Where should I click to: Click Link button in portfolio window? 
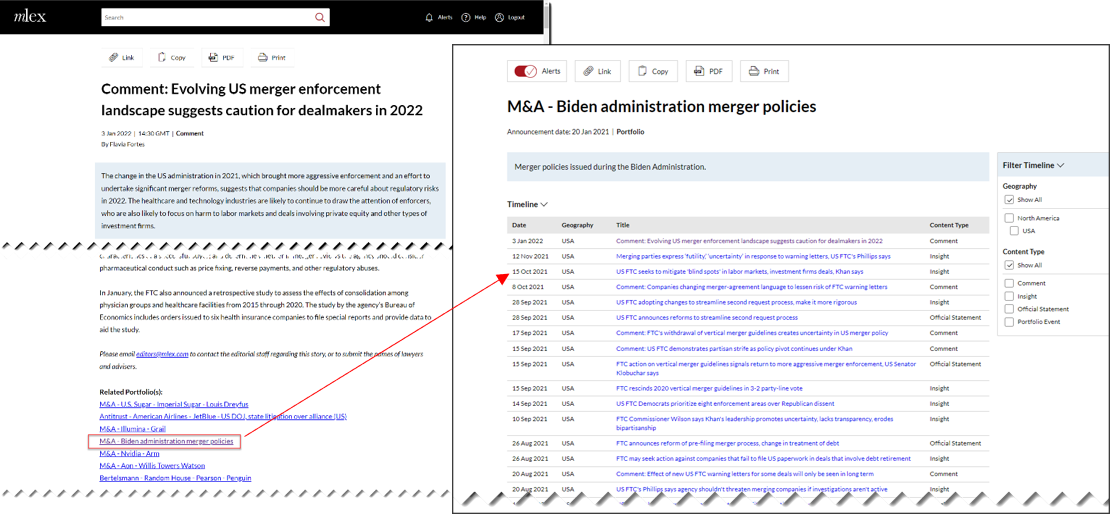coord(597,71)
